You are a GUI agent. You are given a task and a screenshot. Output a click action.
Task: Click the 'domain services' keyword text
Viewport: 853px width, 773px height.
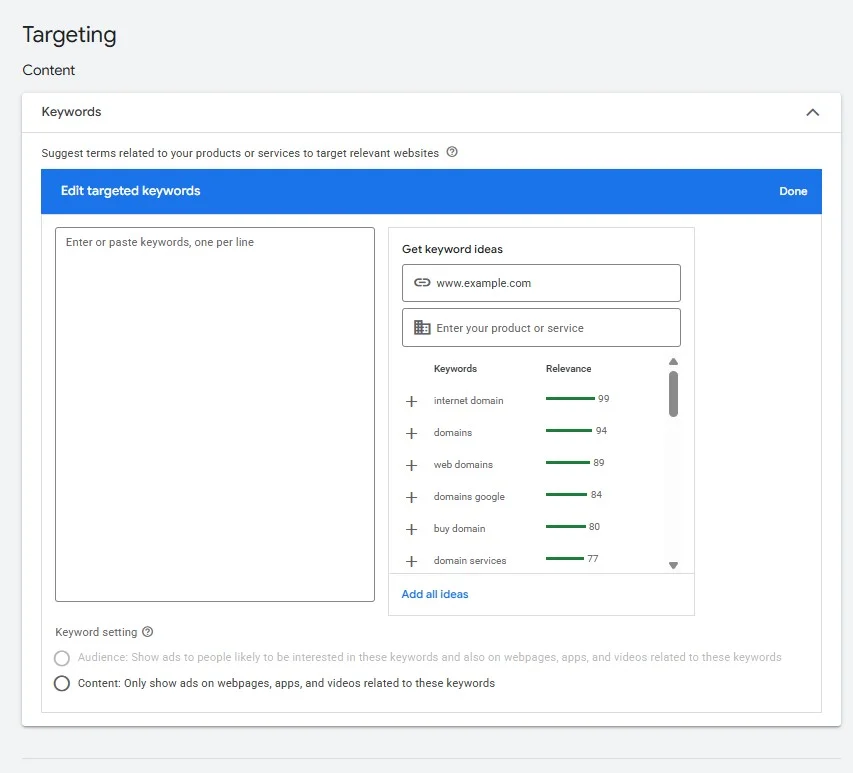(469, 560)
